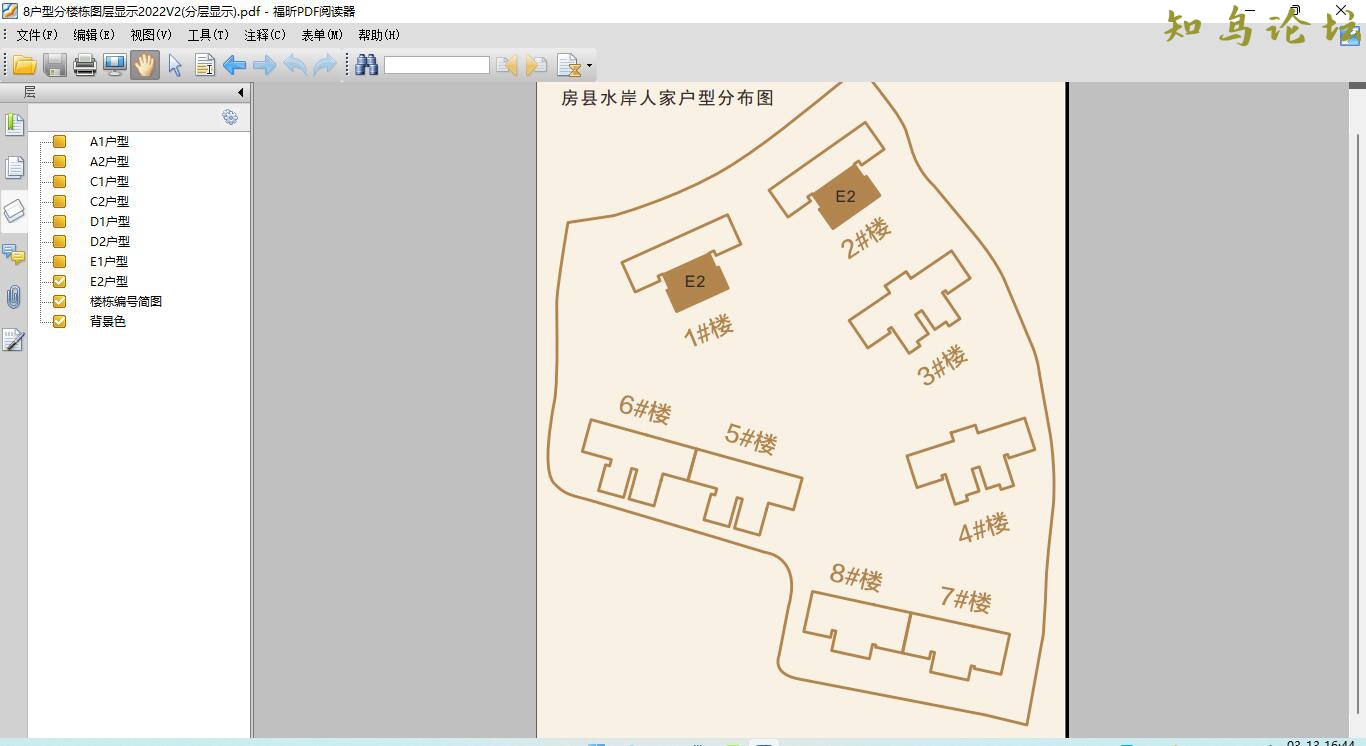The height and width of the screenshot is (746, 1366).
Task: Go to next view with blue right arrow
Action: [x=265, y=66]
